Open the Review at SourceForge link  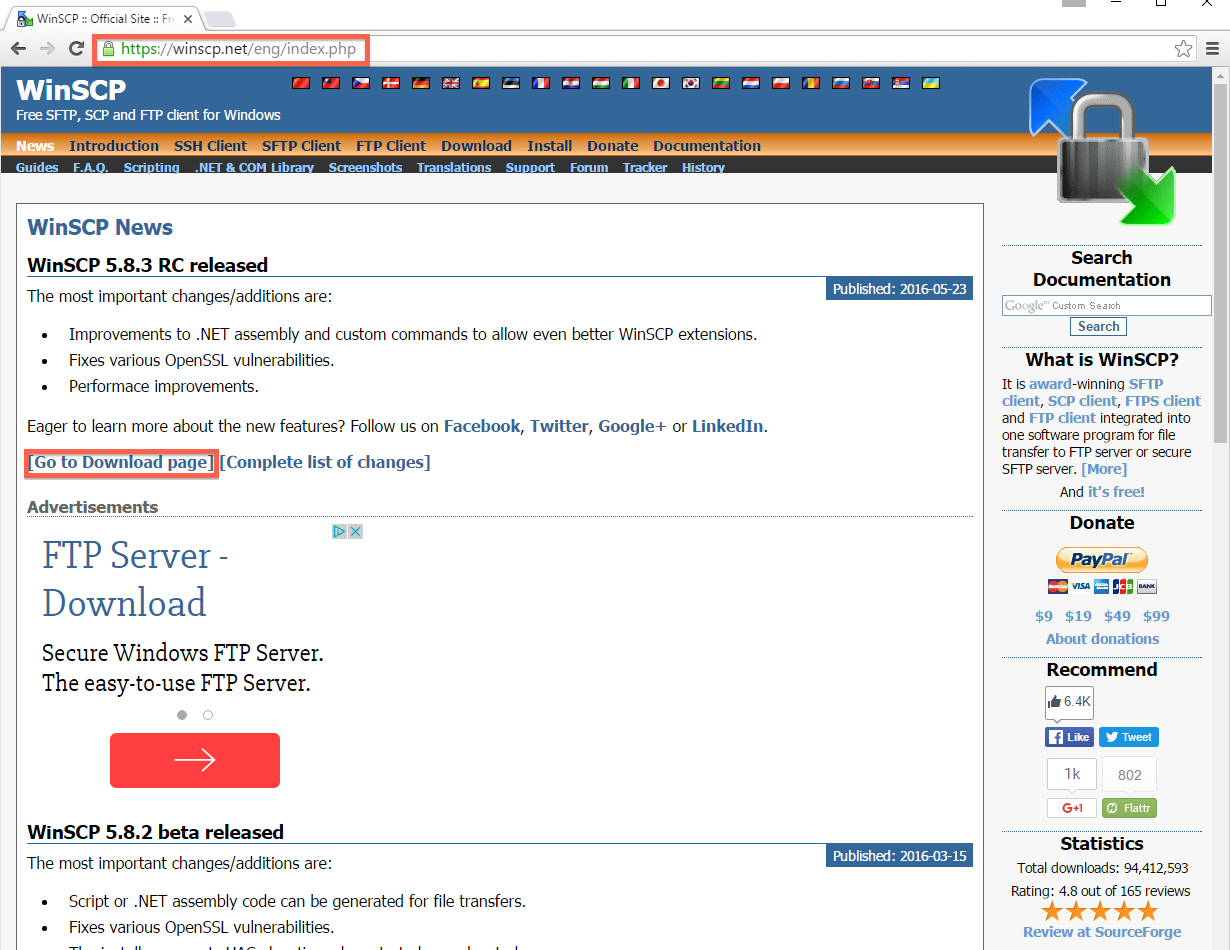[x=1102, y=932]
